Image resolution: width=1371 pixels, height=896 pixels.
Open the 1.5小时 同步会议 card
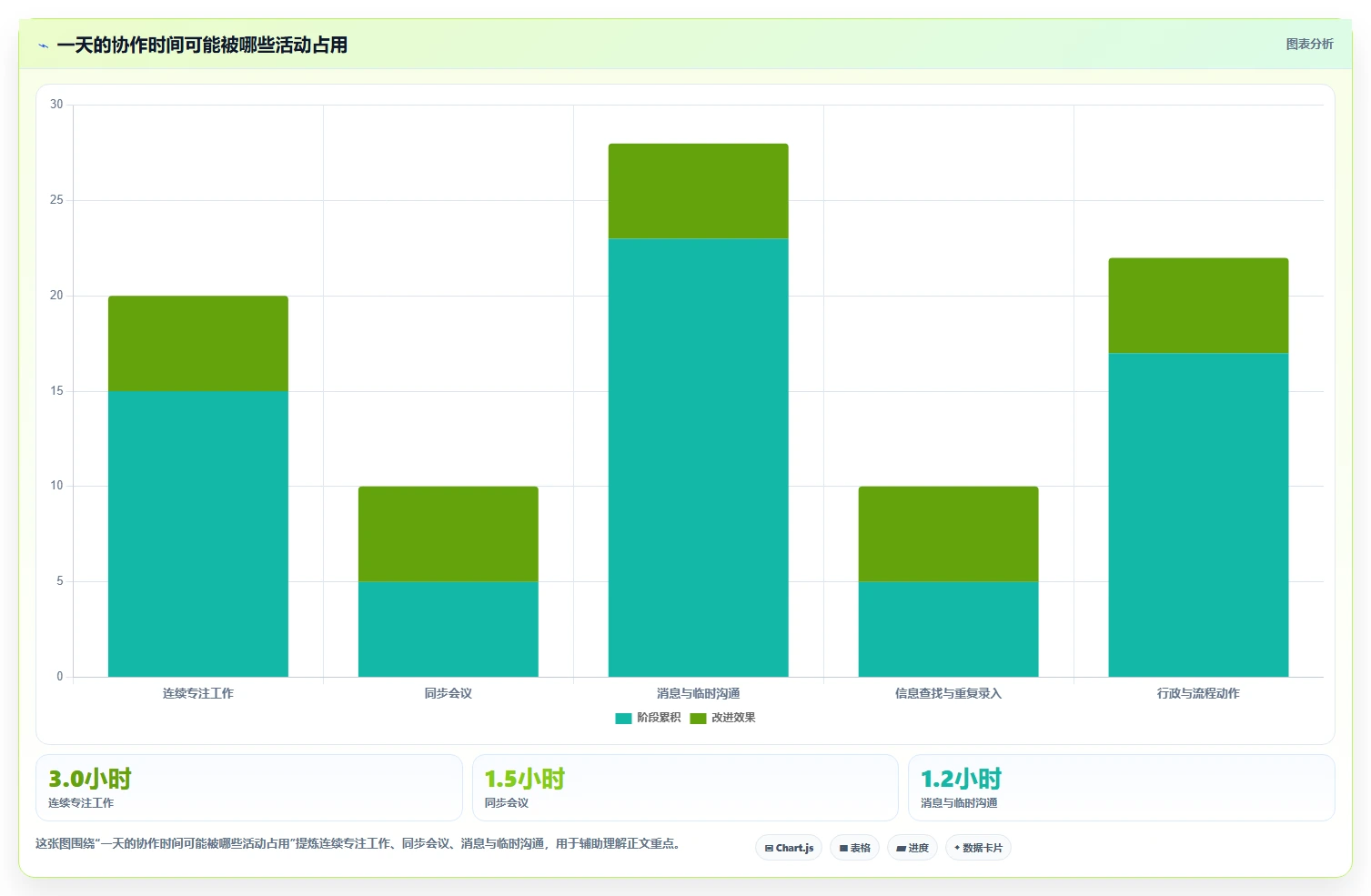(685, 788)
